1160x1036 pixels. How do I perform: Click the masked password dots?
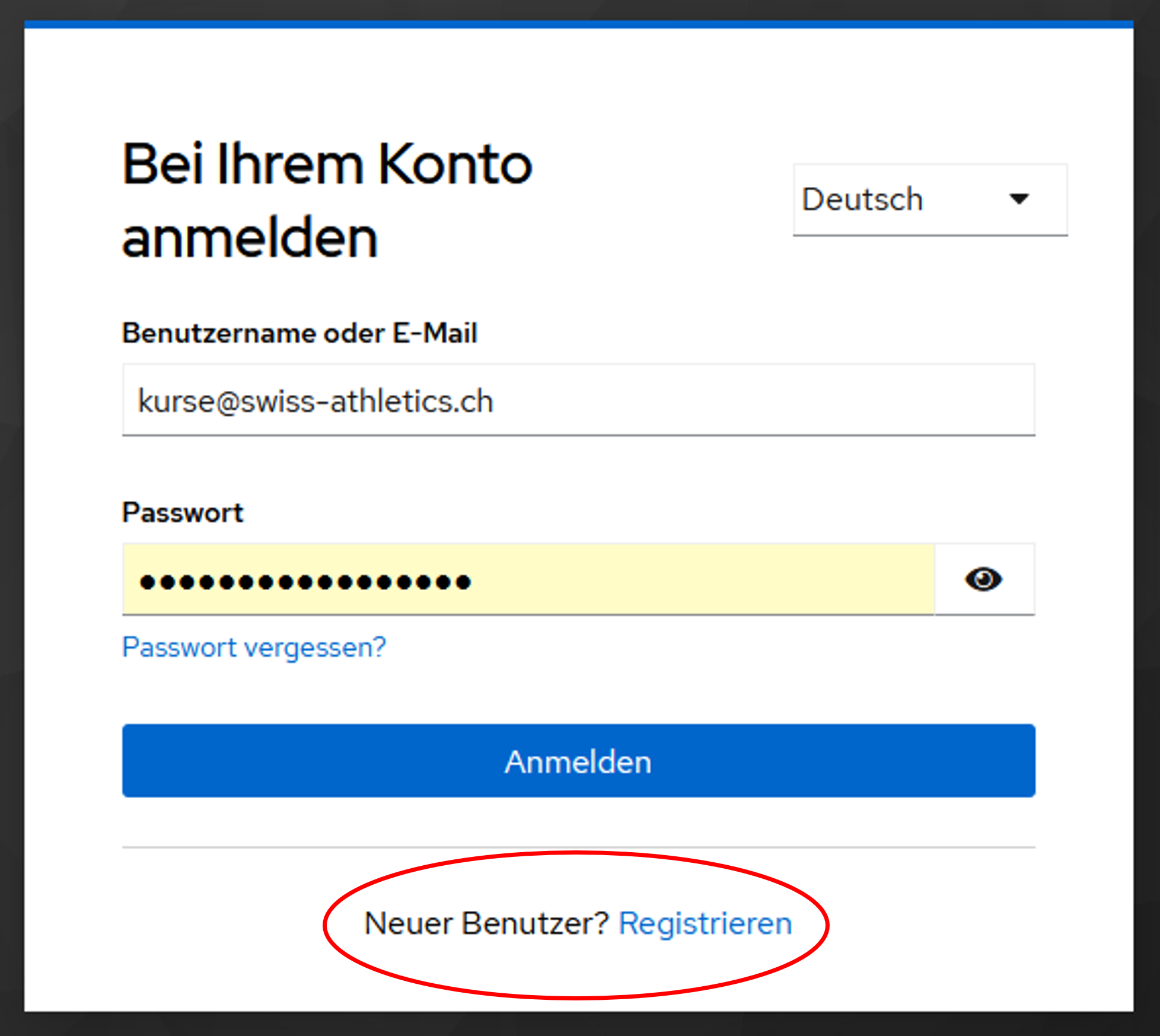305,582
